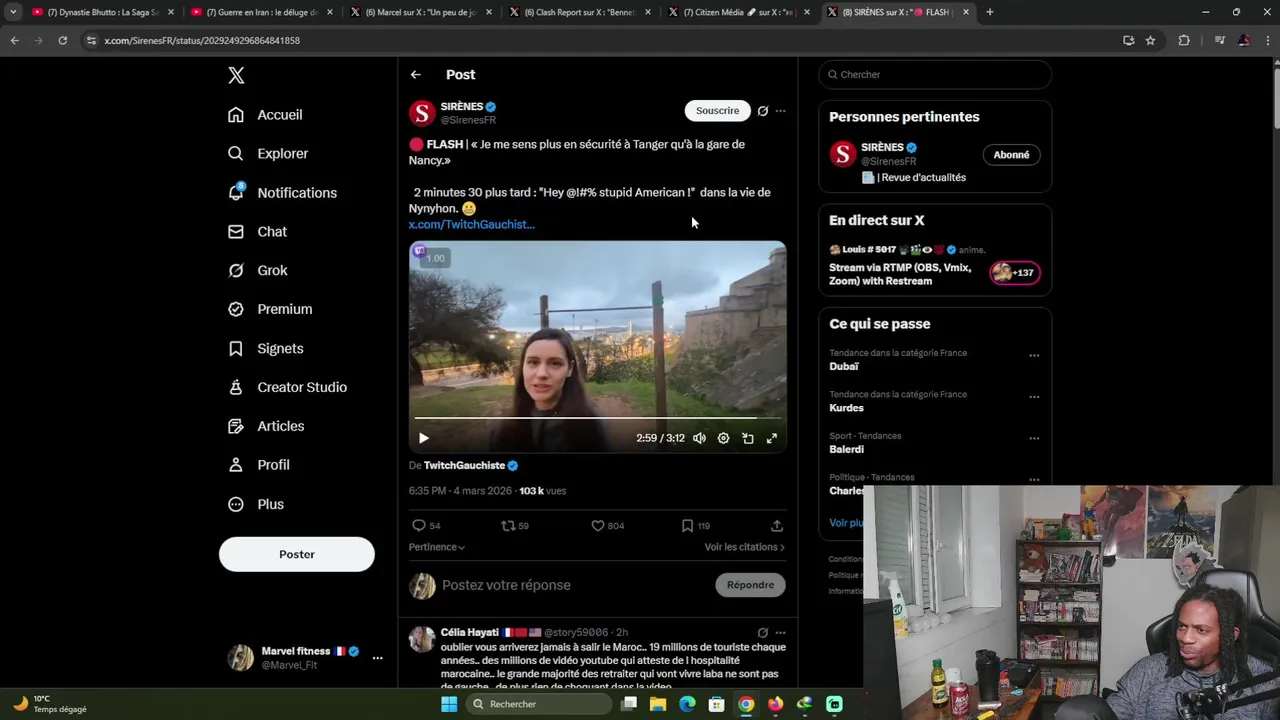Open the Dubaï trend
This screenshot has height=720, width=1280.
[x=844, y=367]
